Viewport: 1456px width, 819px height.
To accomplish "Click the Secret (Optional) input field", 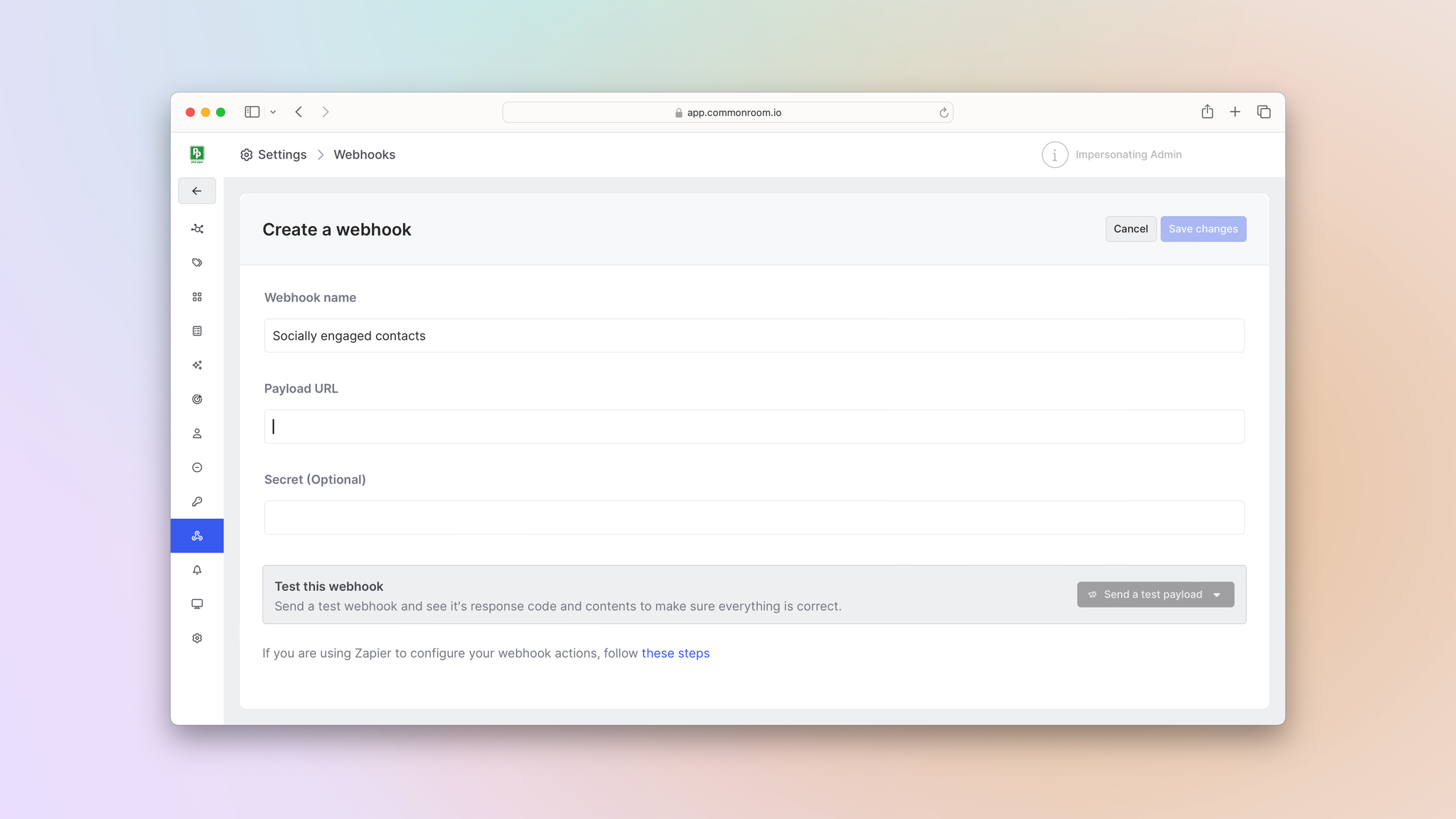I will coord(754,518).
